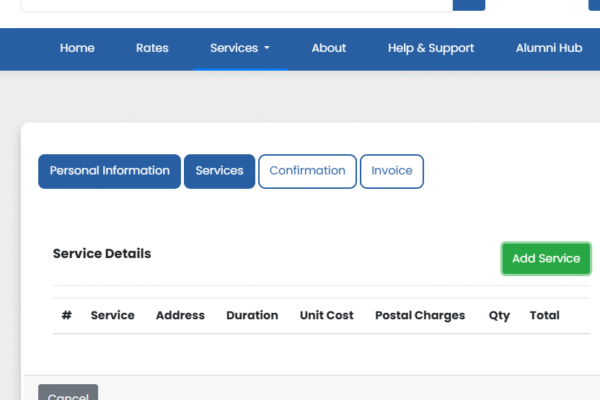The height and width of the screenshot is (400, 600).
Task: Open the Home navigation link
Action: point(77,48)
